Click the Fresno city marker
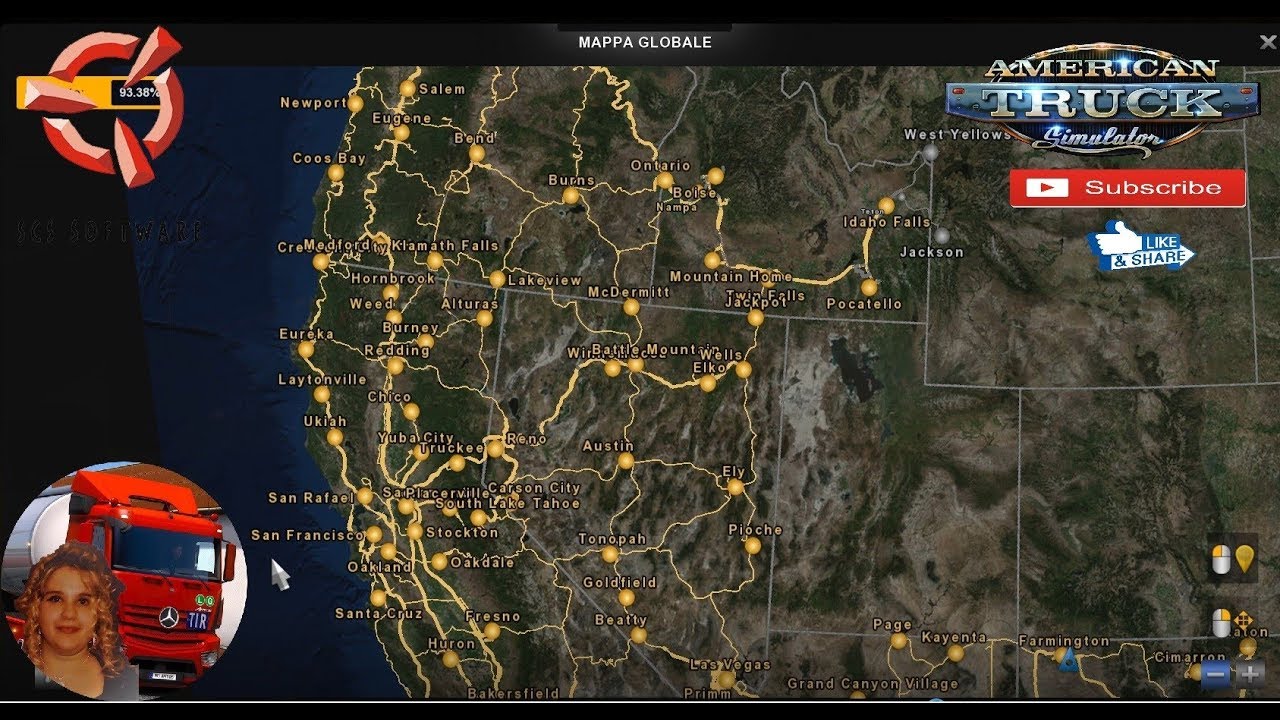 tap(491, 632)
